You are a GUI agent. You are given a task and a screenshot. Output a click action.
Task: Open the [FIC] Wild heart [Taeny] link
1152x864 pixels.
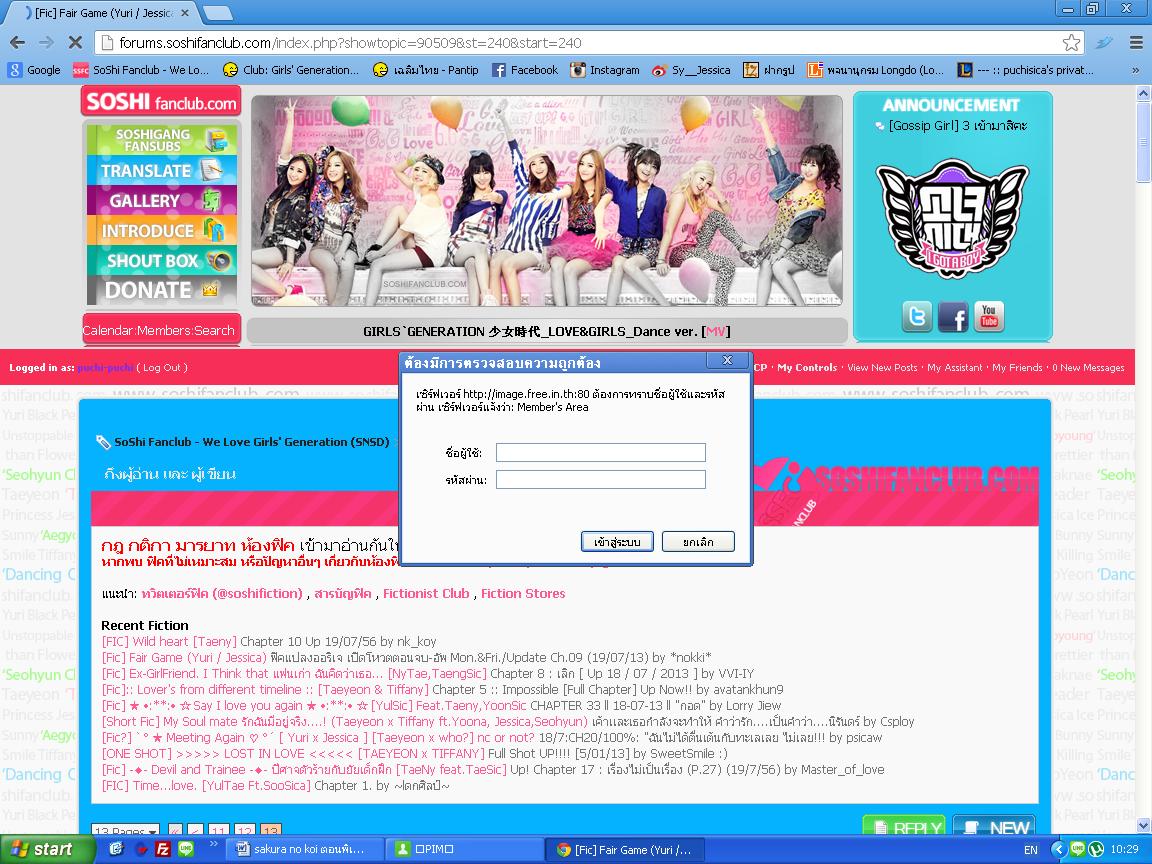pos(170,641)
